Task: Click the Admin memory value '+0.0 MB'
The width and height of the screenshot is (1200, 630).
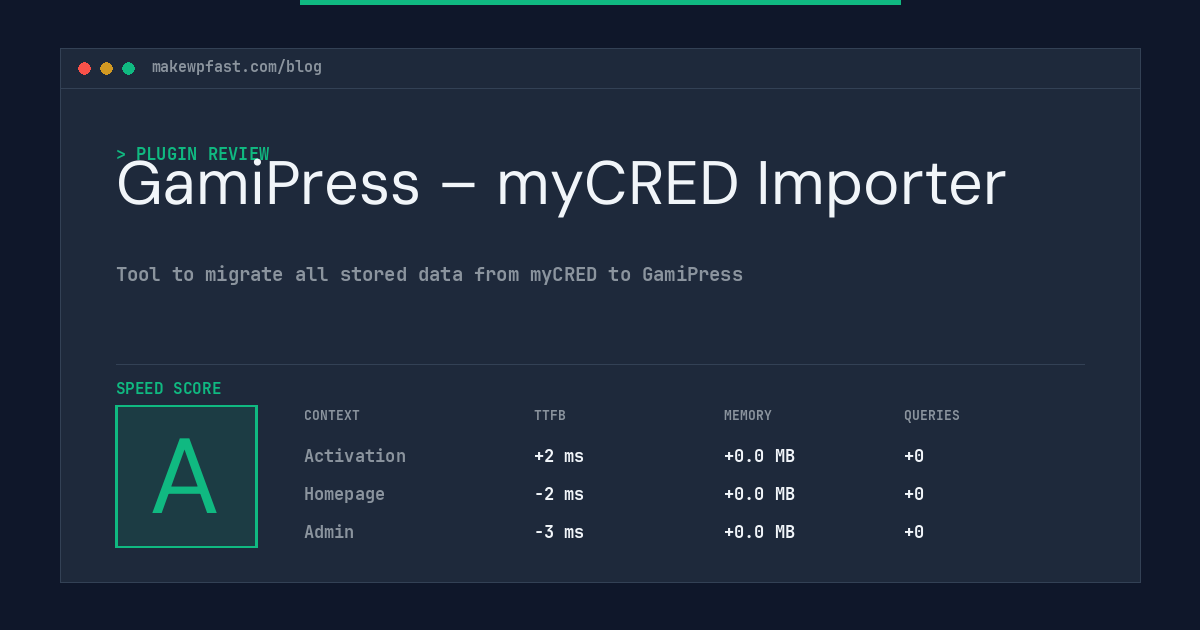Action: click(759, 532)
